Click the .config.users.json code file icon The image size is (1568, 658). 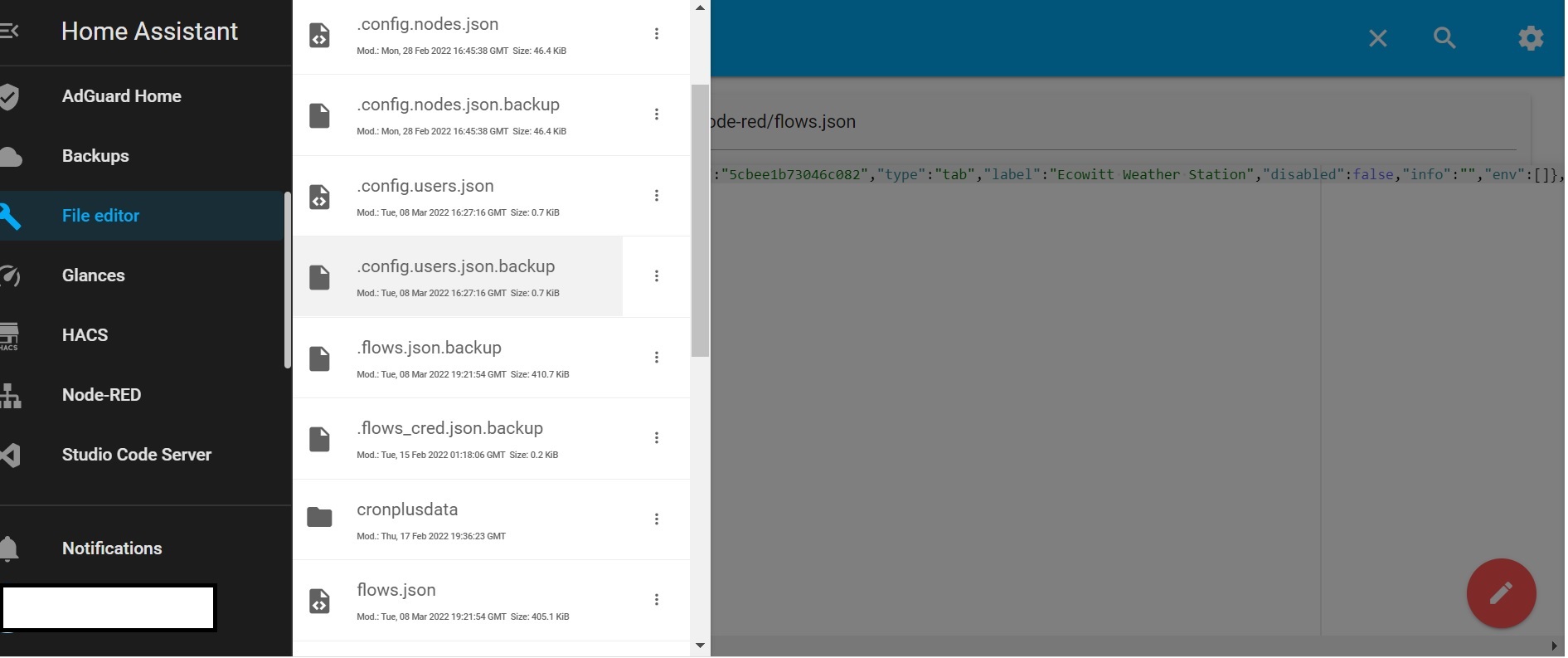point(319,197)
